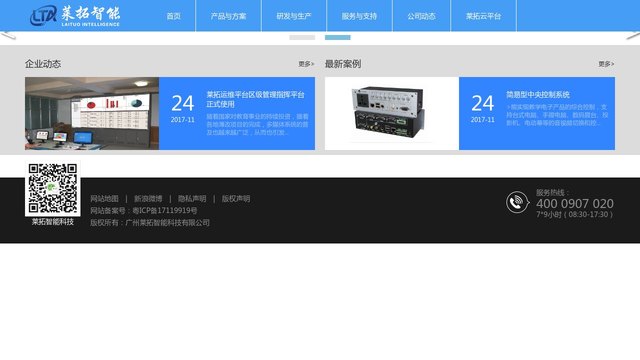640x360 pixels.
Task: Go to next slide with right arrow
Action: pyautogui.click(x=633, y=36)
